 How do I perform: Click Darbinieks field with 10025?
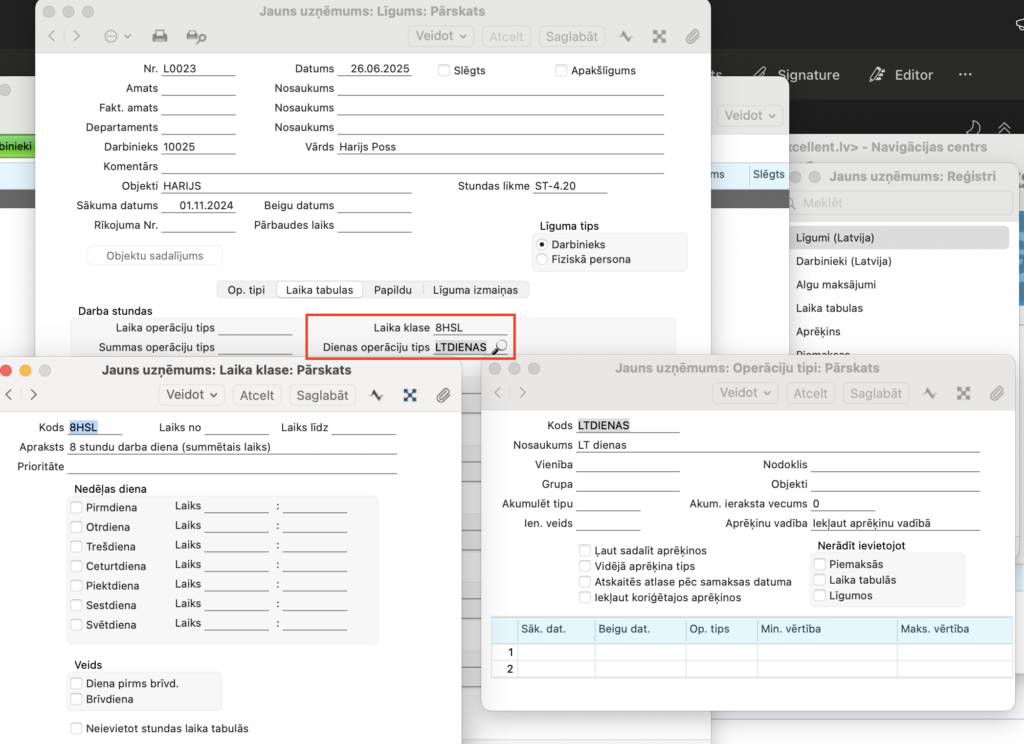(199, 147)
